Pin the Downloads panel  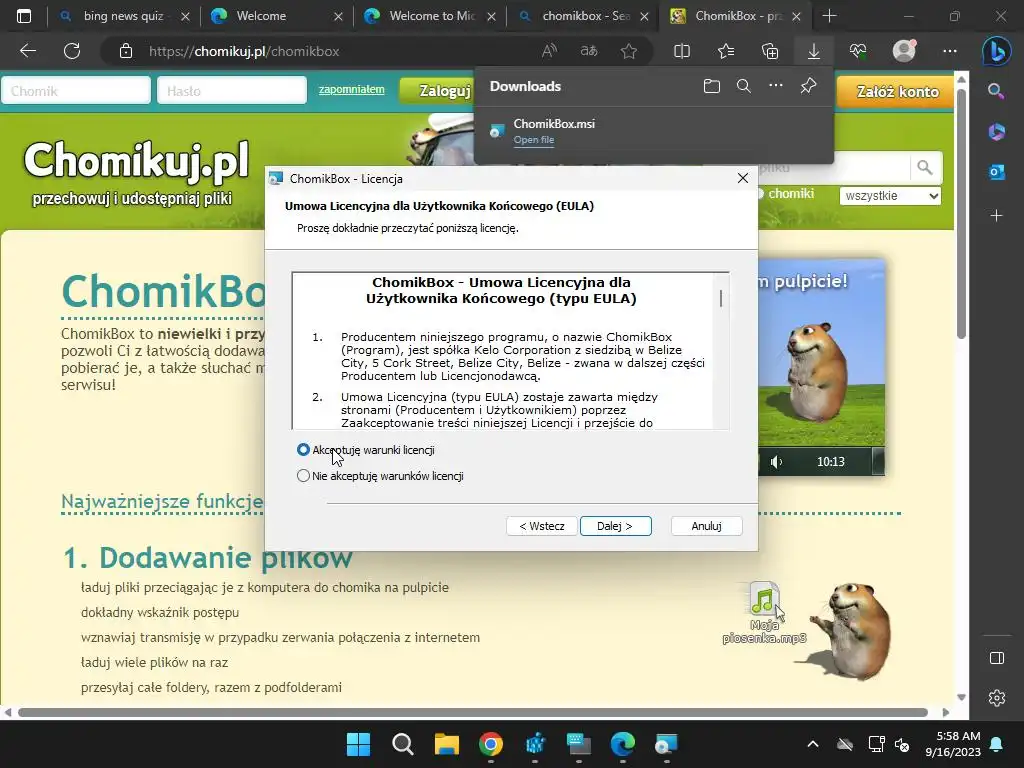coord(808,86)
